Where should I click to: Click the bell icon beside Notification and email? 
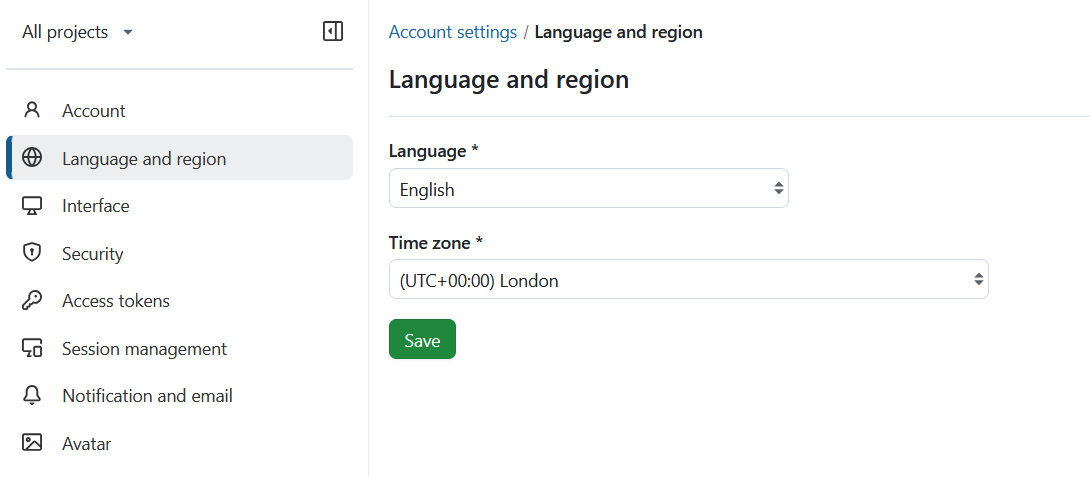(32, 396)
